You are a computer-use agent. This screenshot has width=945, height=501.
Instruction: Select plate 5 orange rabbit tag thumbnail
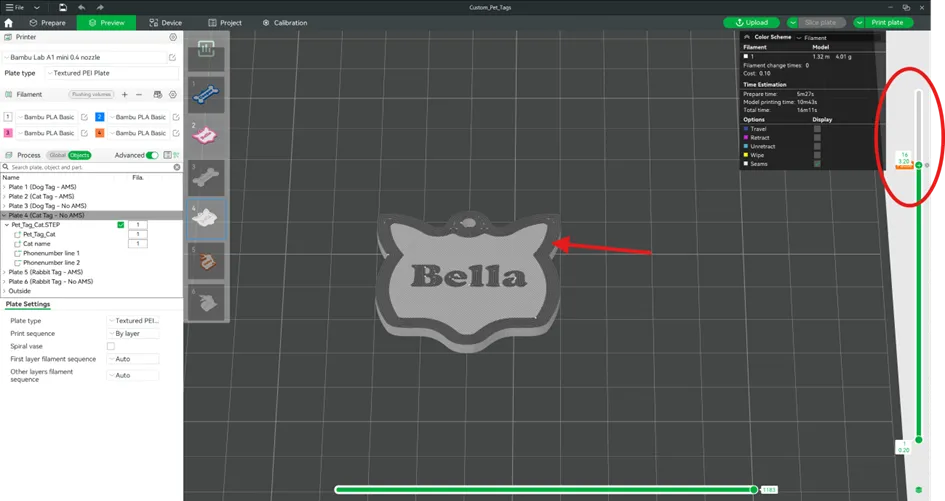point(206,261)
